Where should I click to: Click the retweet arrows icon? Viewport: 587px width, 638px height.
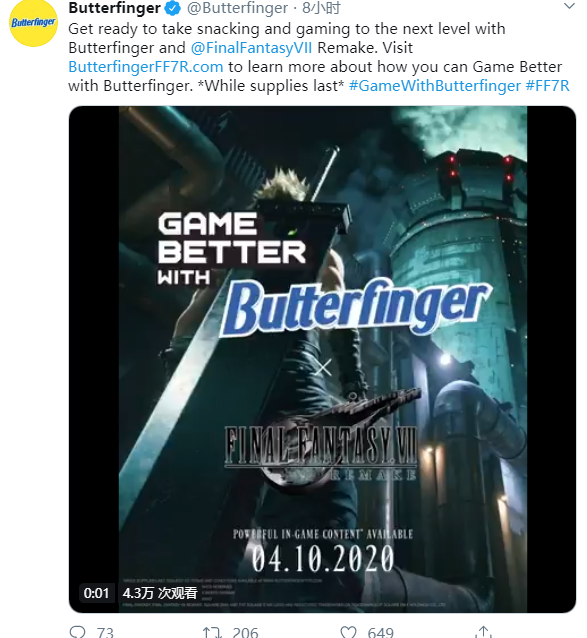(x=212, y=632)
